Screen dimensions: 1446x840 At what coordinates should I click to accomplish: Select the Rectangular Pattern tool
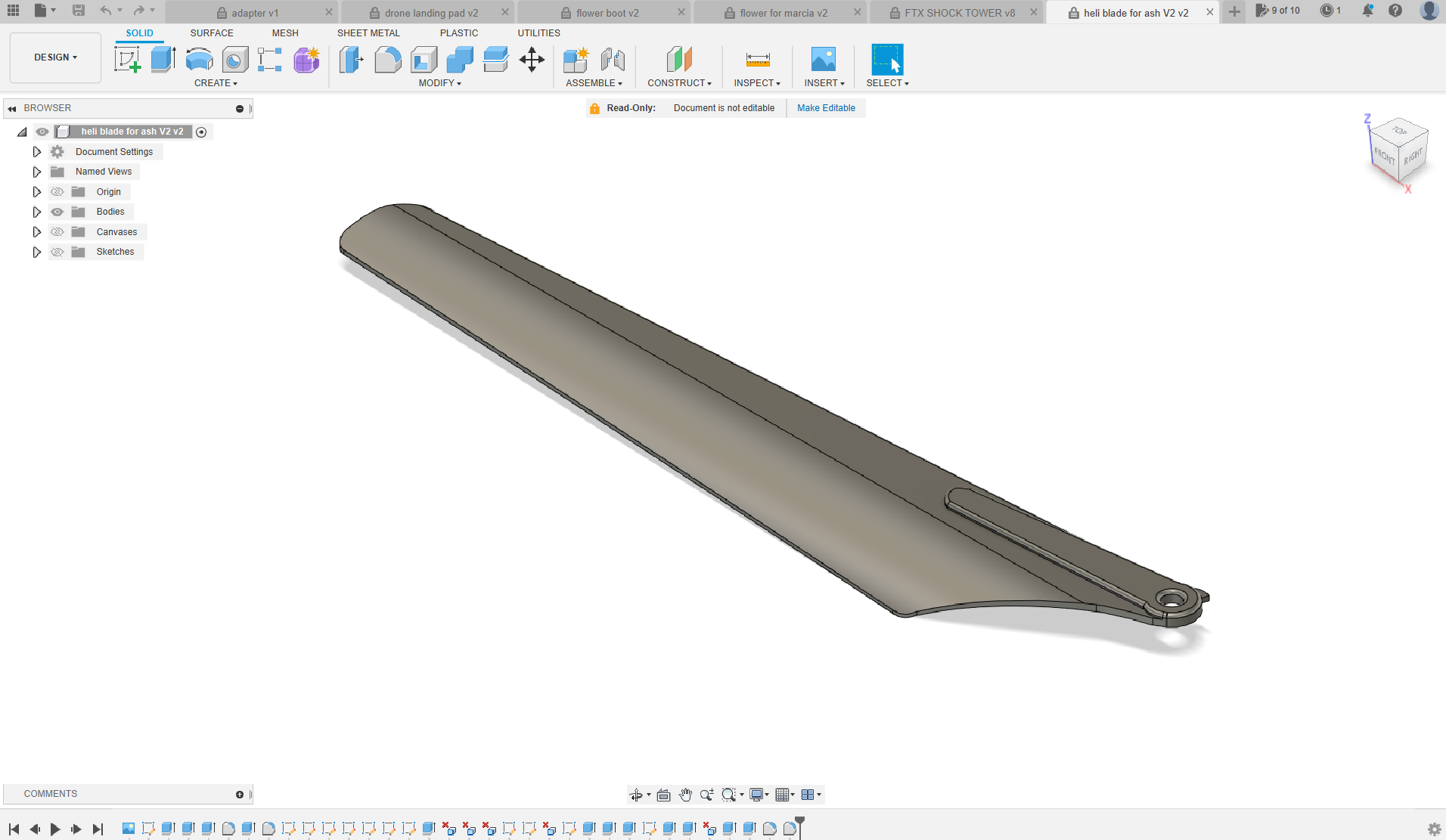pos(270,59)
